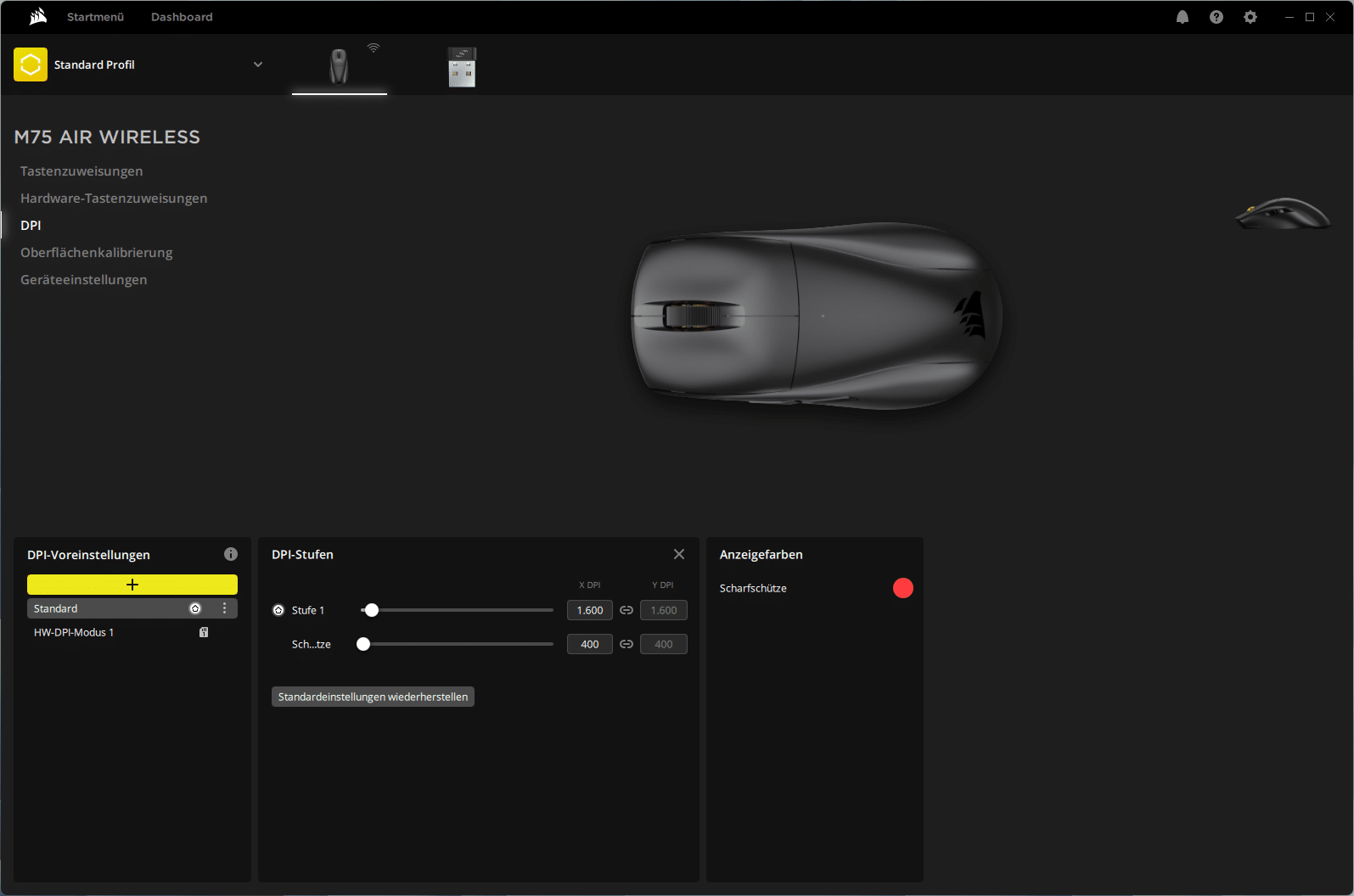1354x896 pixels.
Task: Open the settings gear icon
Action: (1250, 17)
